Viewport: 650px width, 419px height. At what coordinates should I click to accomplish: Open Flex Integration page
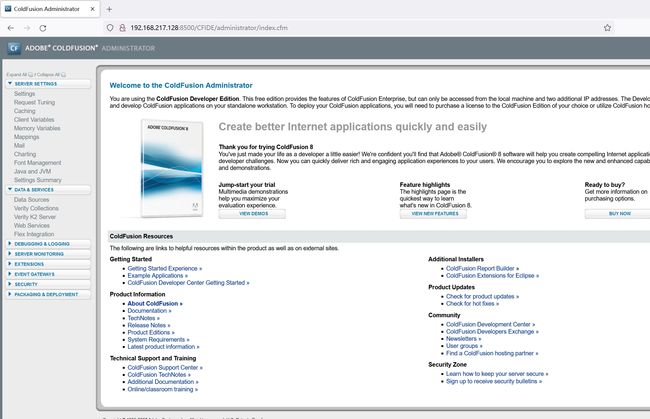(x=34, y=234)
